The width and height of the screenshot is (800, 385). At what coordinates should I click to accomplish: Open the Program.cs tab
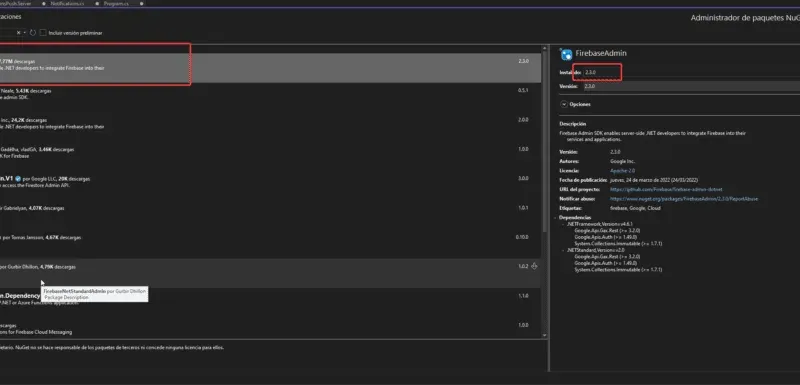tap(116, 4)
